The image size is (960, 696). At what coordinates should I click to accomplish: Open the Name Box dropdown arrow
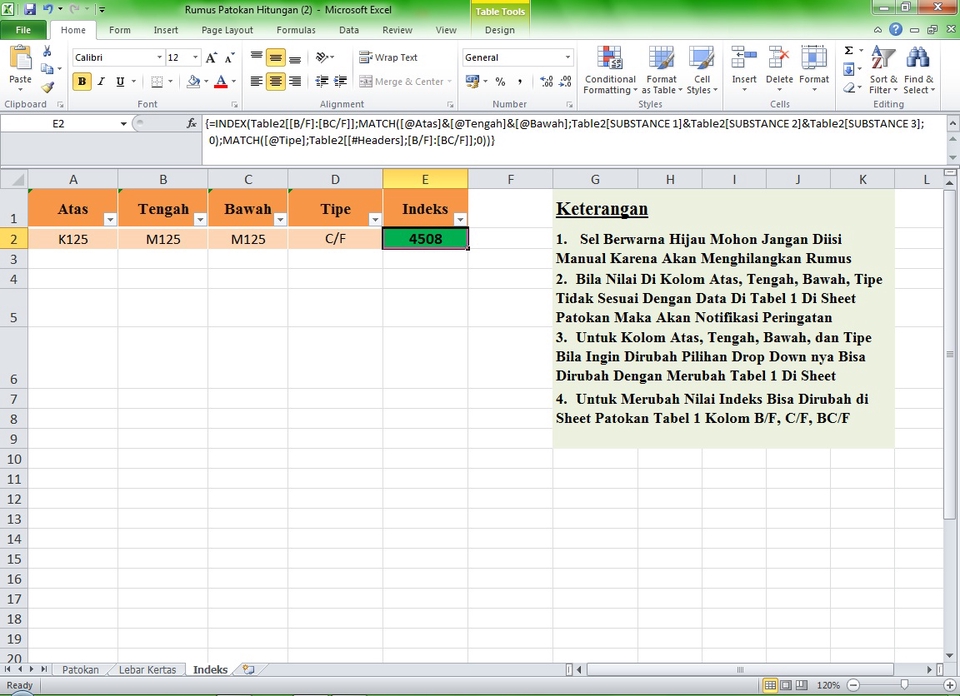[124, 124]
